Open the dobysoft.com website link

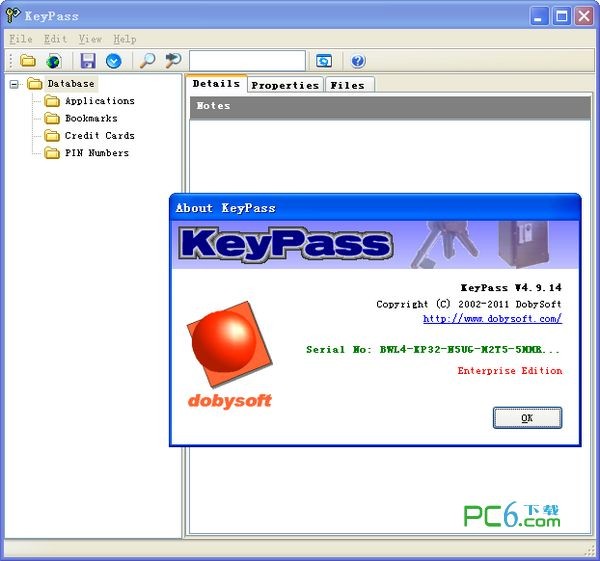click(x=492, y=318)
